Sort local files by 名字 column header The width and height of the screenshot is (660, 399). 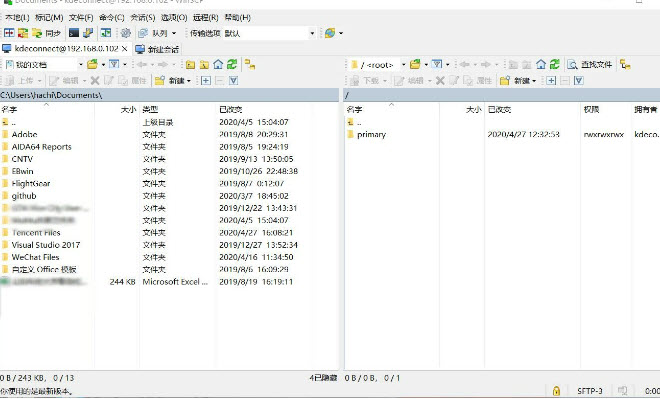(x=47, y=109)
